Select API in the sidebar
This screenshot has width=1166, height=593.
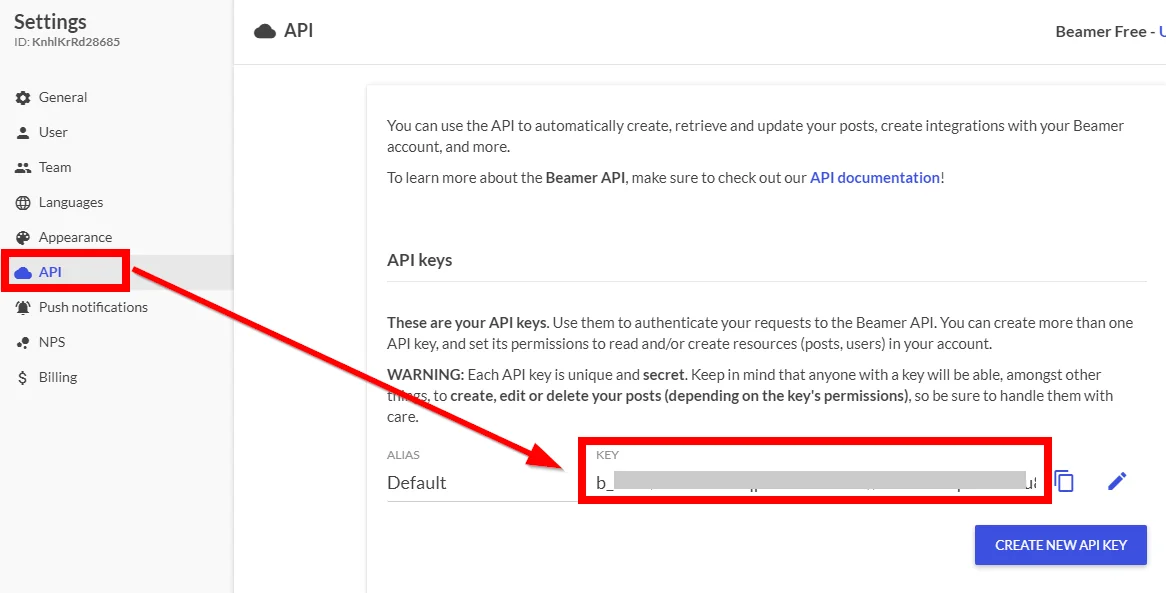(117, 272)
